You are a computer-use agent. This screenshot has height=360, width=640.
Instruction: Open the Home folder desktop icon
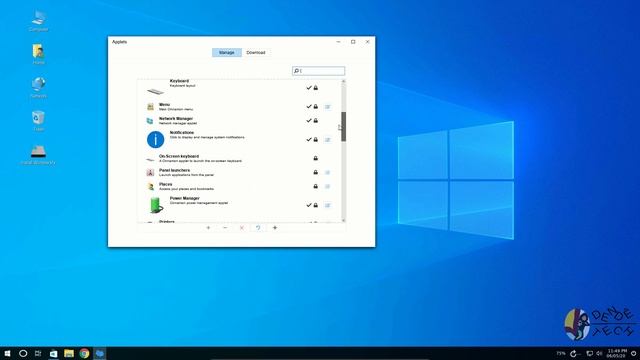tap(38, 54)
